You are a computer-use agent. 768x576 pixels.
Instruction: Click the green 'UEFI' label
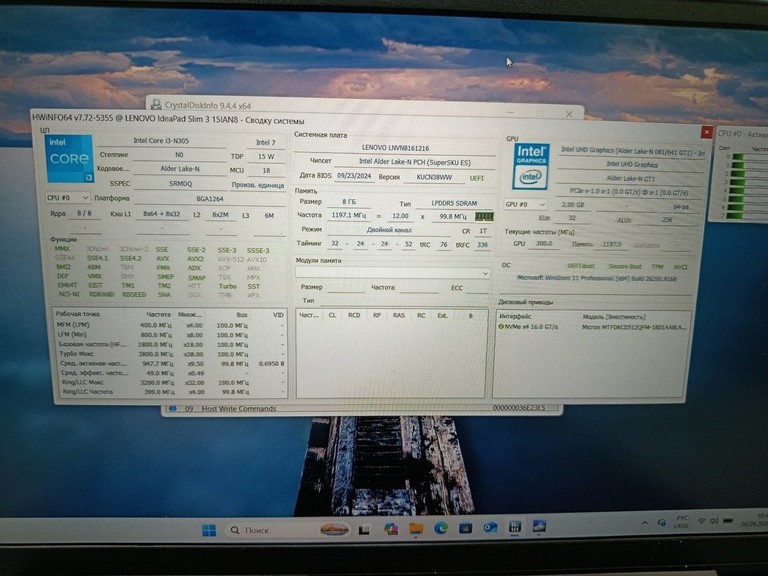[x=477, y=178]
